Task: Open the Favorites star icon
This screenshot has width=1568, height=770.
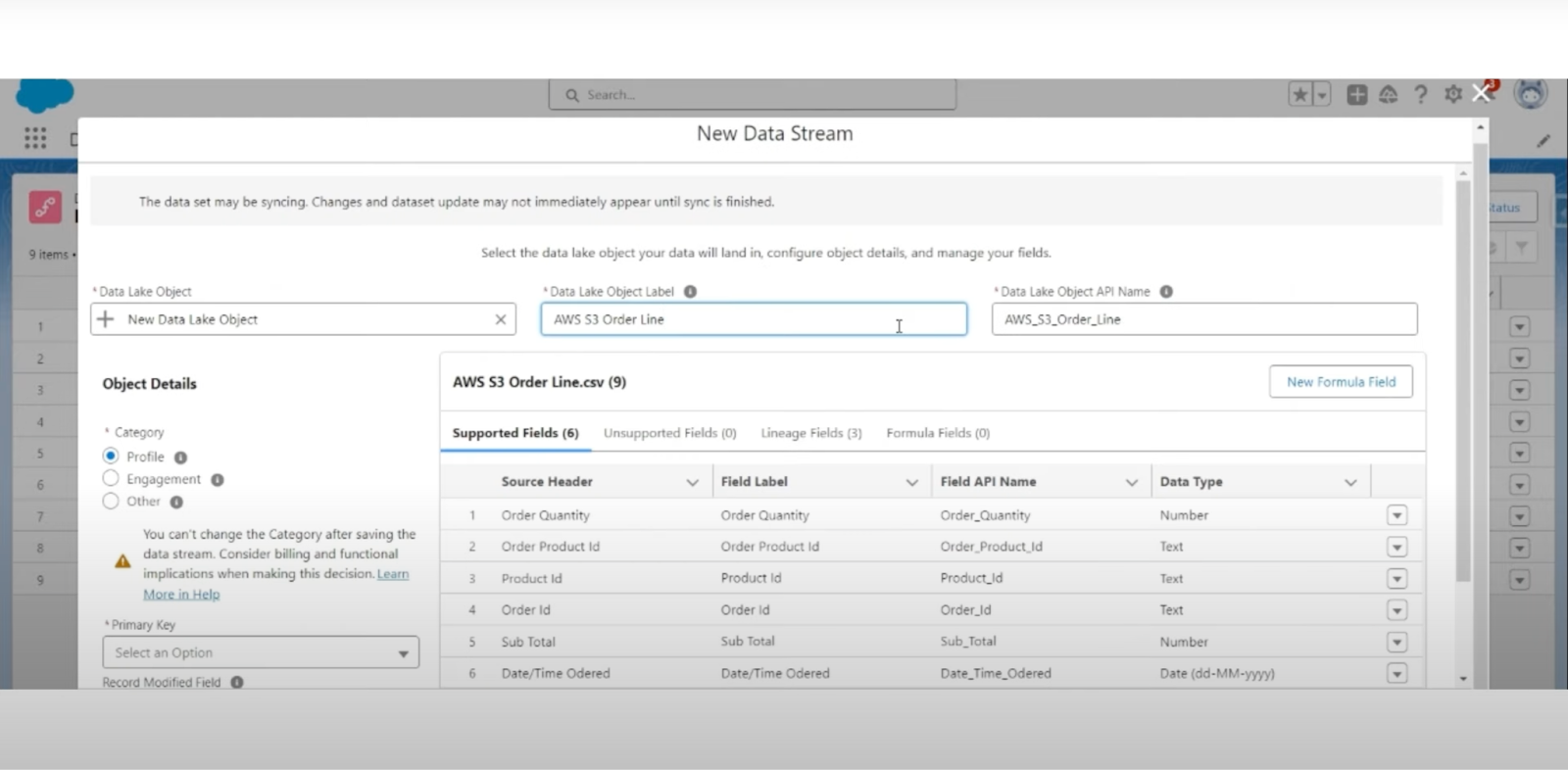Action: (1299, 95)
